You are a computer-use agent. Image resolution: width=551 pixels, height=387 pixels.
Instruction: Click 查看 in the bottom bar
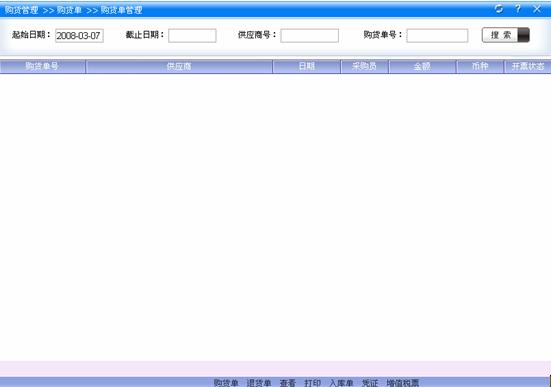click(287, 383)
